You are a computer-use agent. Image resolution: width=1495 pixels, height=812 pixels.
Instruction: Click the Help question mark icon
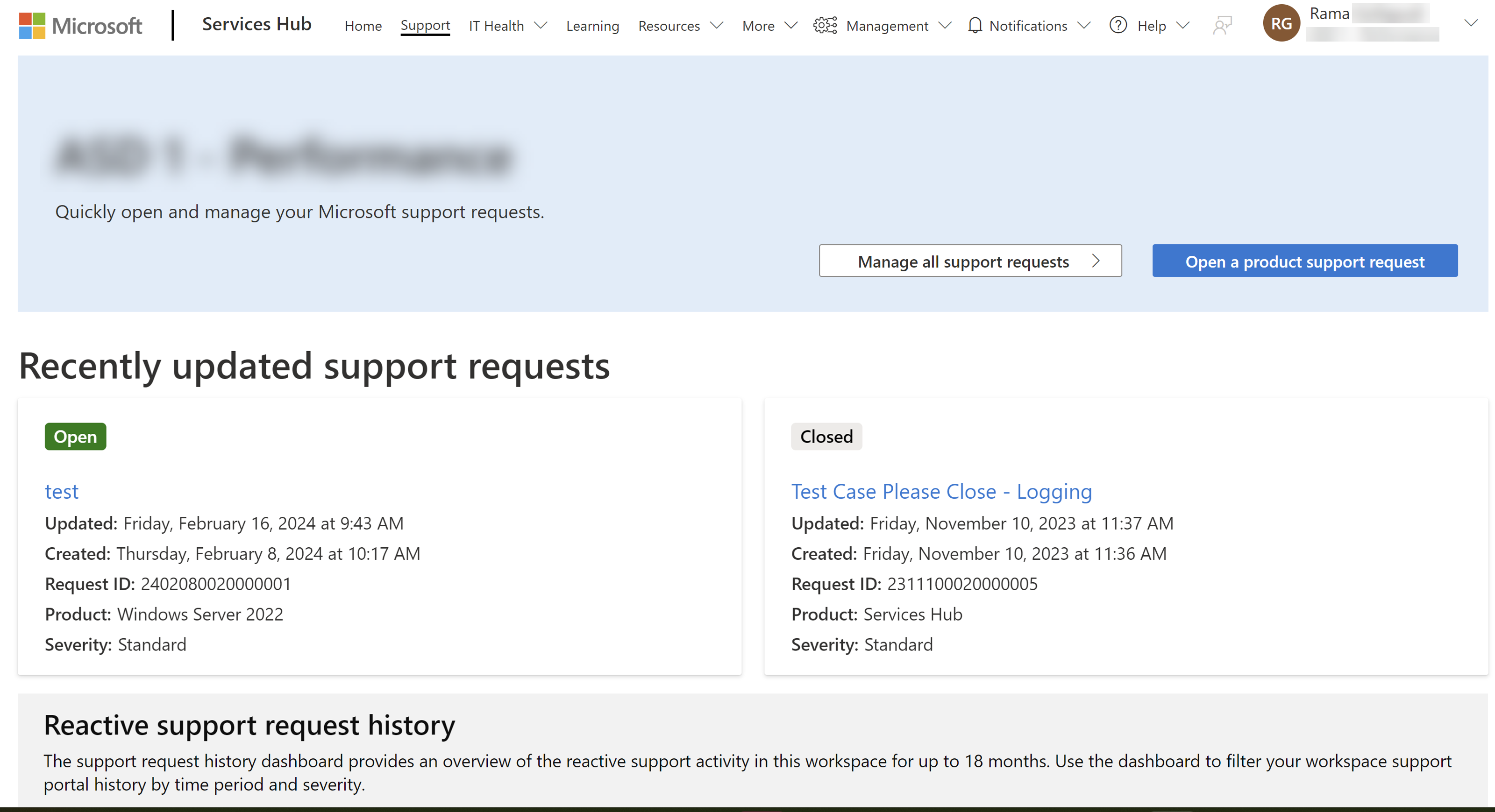1117,25
